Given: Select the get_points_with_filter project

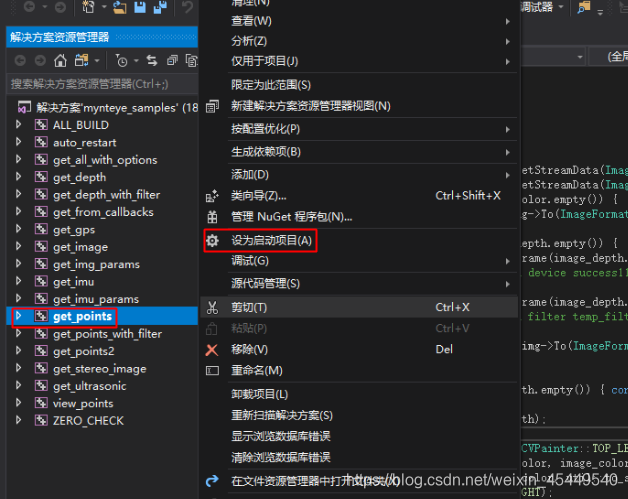Looking at the screenshot, I should click(x=107, y=334).
